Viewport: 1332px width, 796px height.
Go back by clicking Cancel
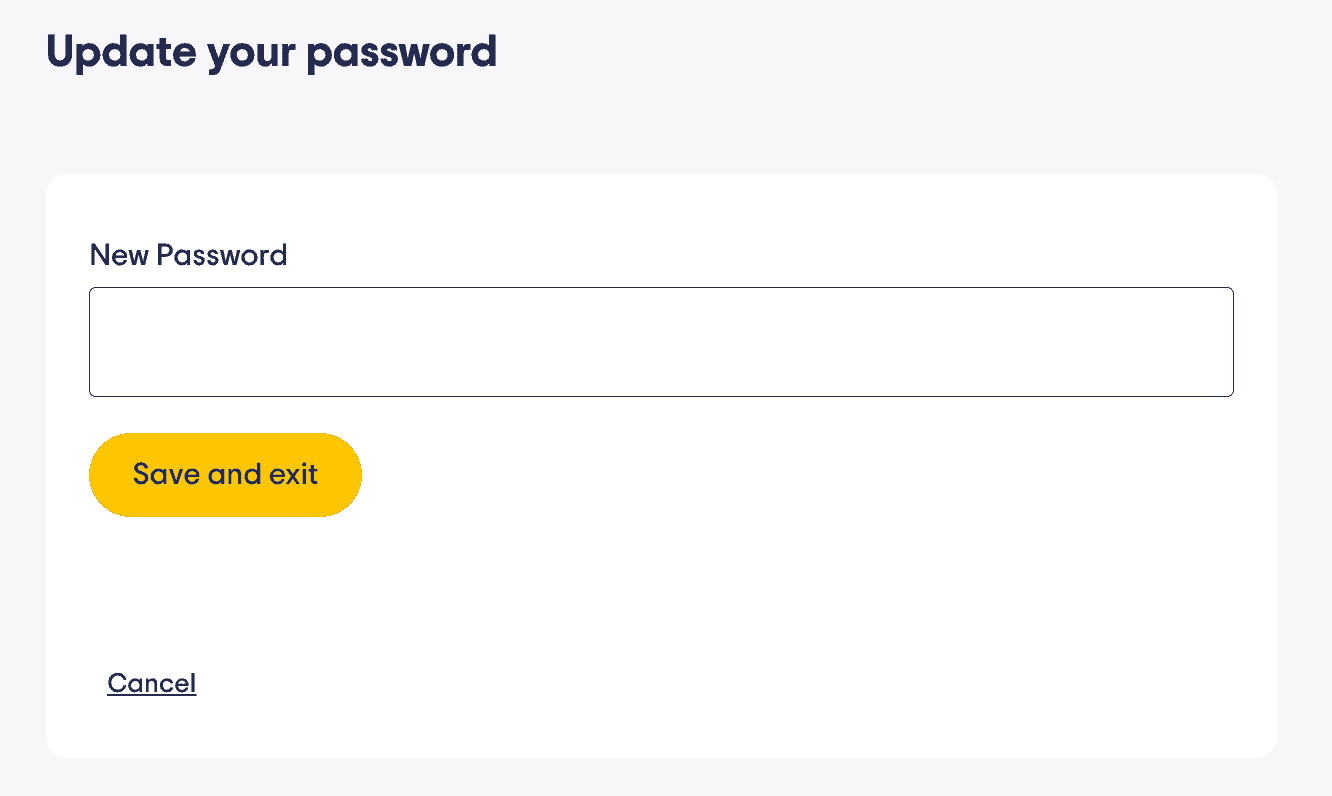coord(152,683)
